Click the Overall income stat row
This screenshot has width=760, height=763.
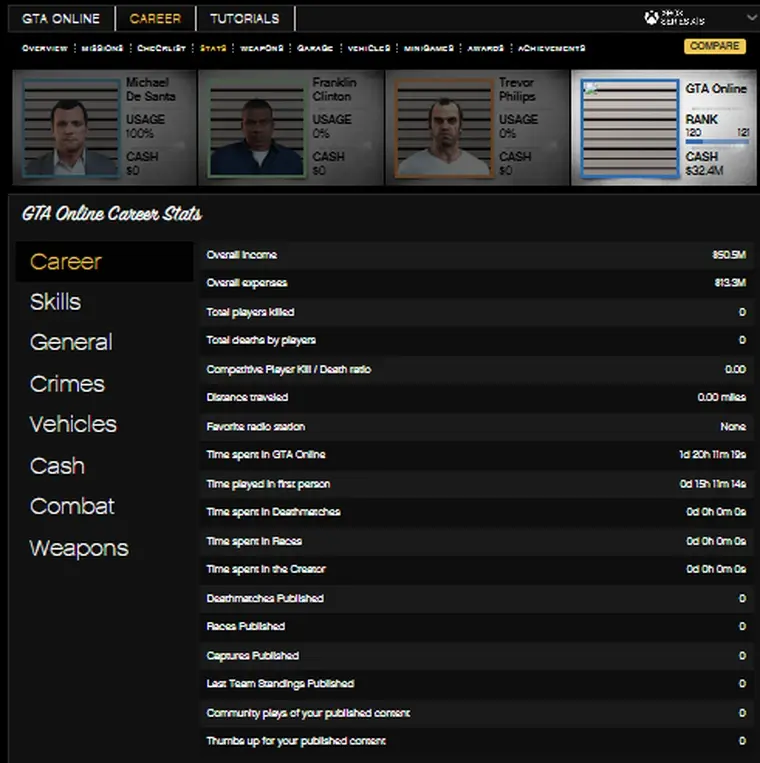click(x=476, y=256)
